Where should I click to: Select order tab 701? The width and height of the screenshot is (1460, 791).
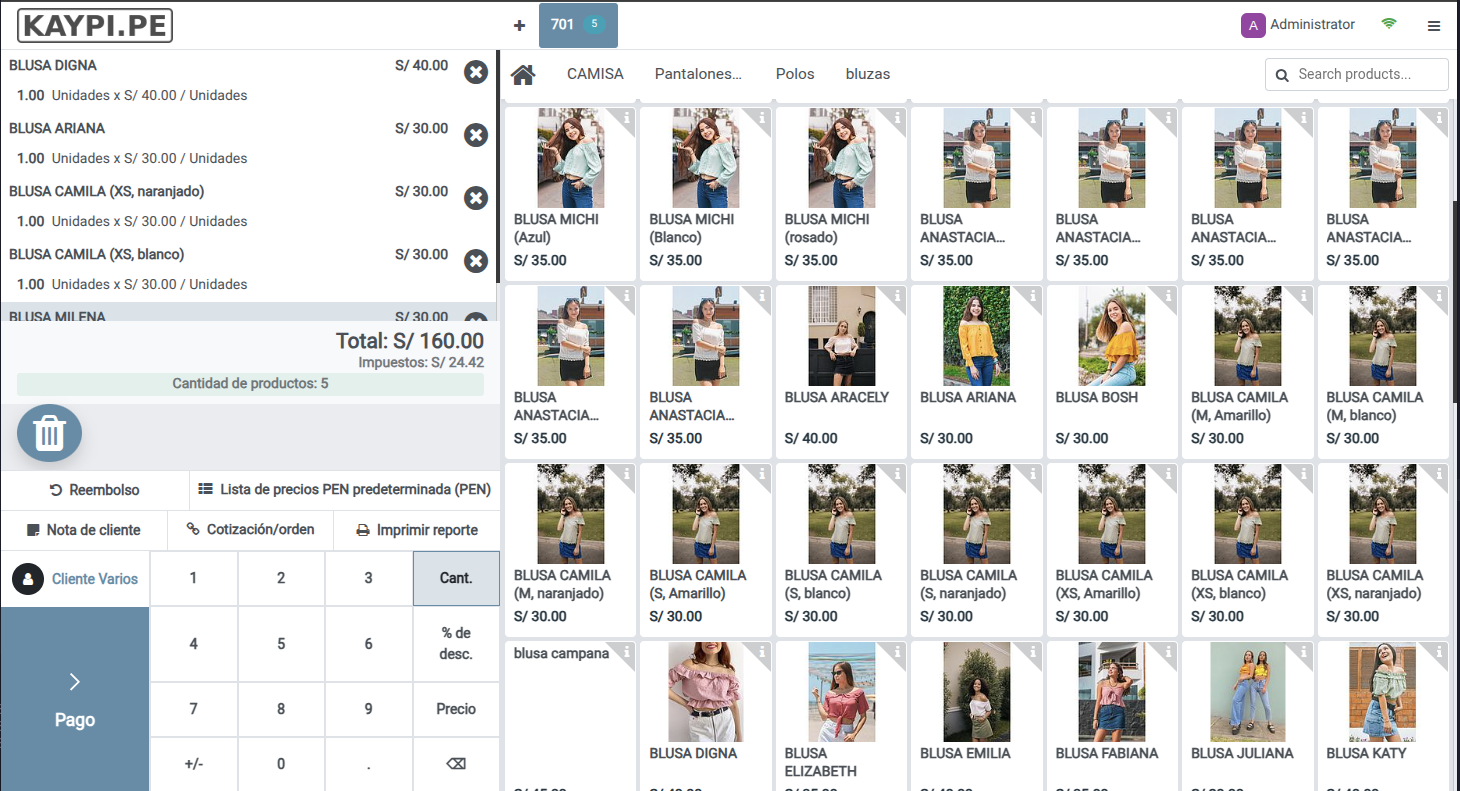578,25
